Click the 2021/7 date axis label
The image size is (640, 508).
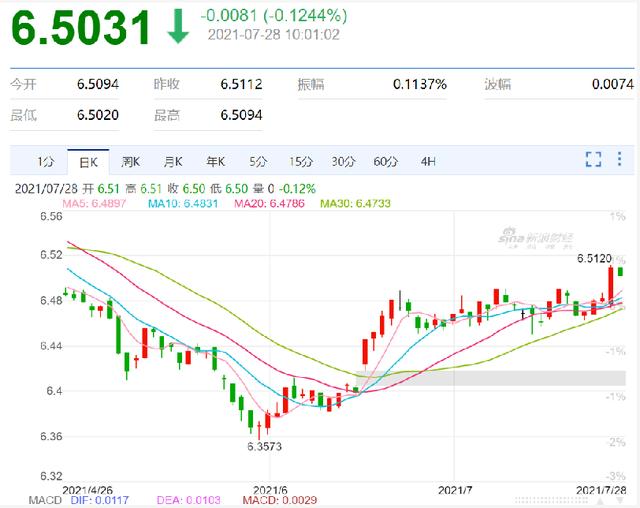click(x=455, y=490)
